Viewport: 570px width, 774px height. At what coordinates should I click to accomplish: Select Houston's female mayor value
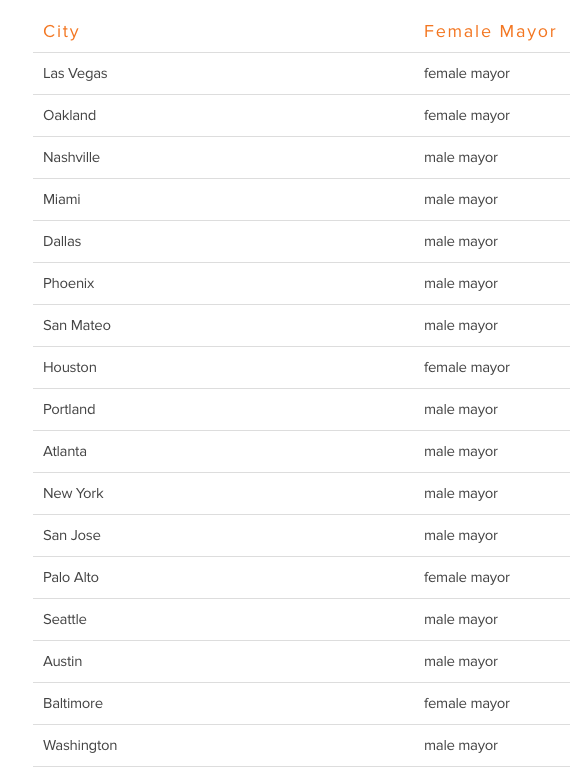467,368
